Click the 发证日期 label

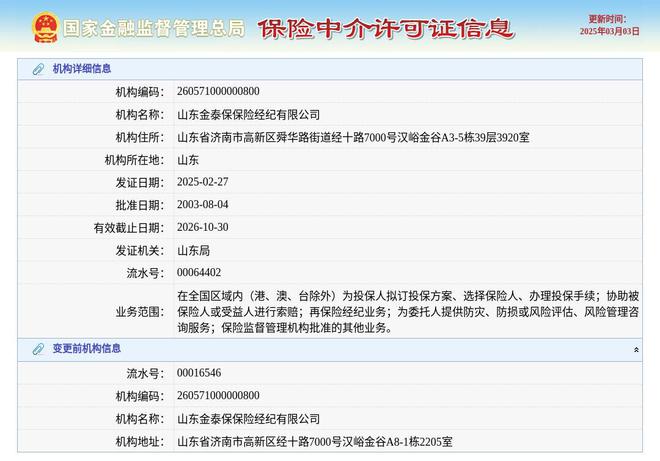[140, 183]
